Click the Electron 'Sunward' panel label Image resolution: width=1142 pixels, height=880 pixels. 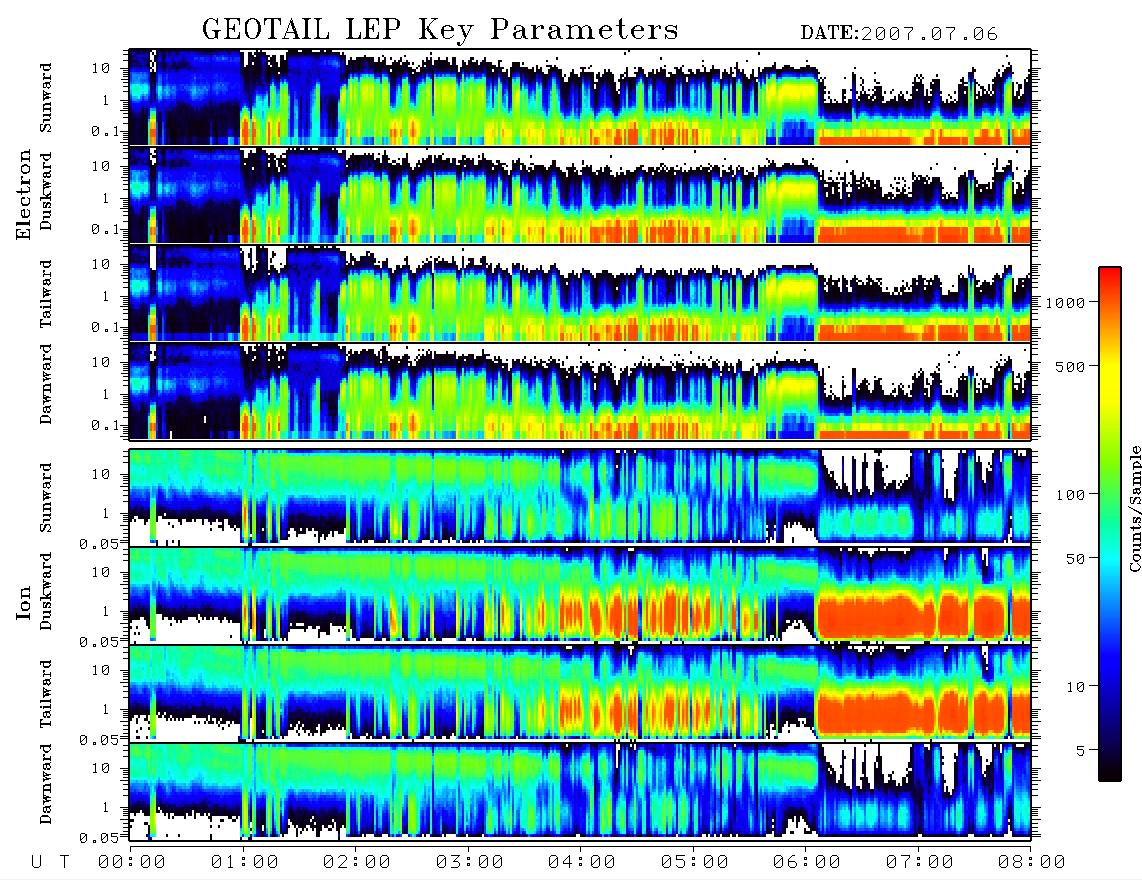pos(46,98)
